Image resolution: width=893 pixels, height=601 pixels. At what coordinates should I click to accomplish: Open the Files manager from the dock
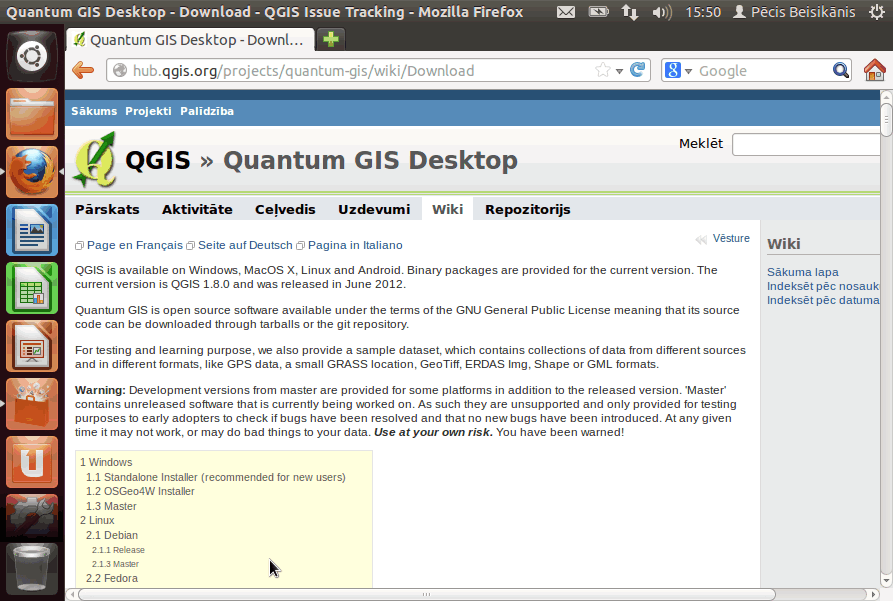(32, 114)
